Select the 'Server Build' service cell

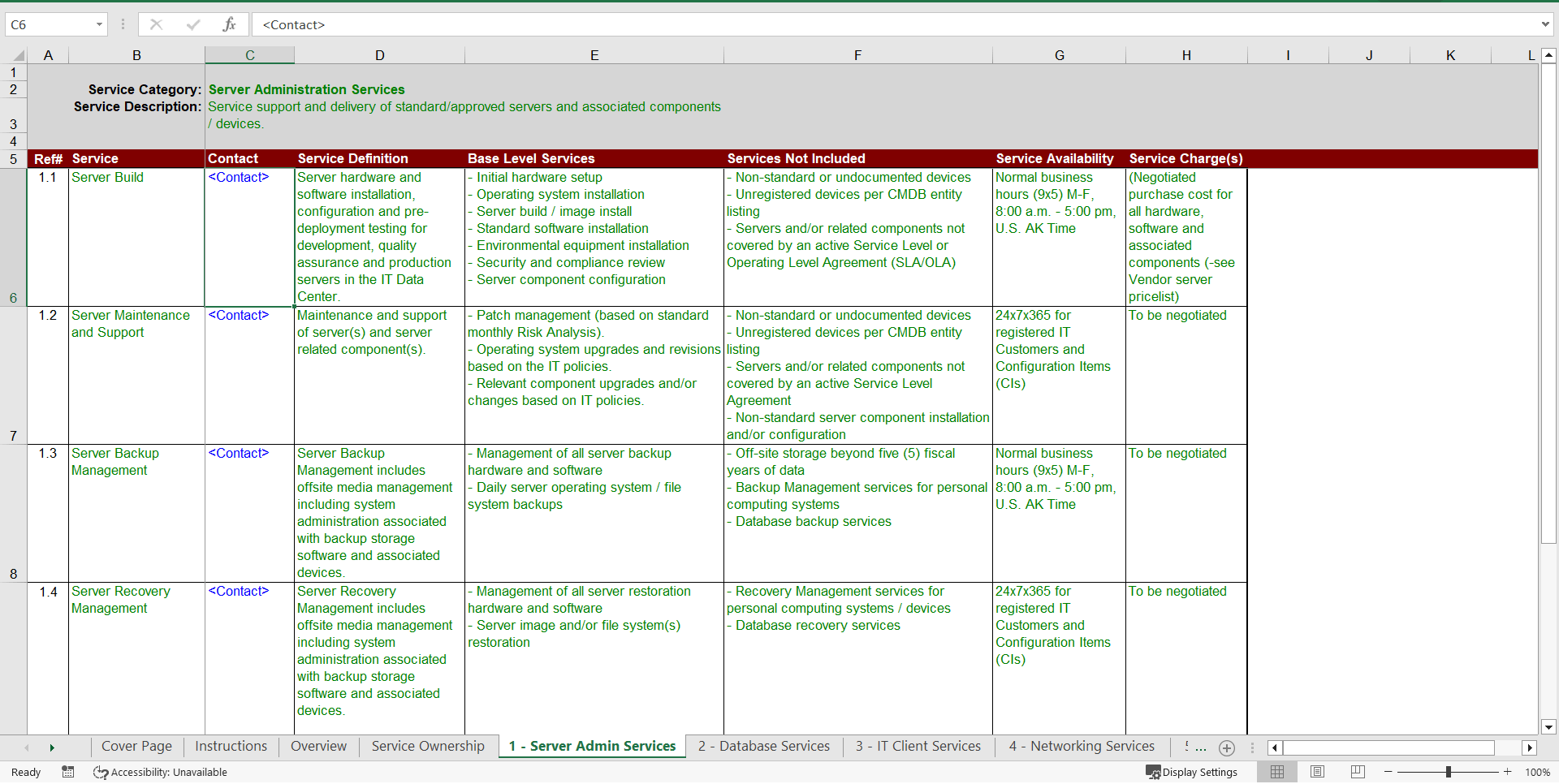coord(136,237)
